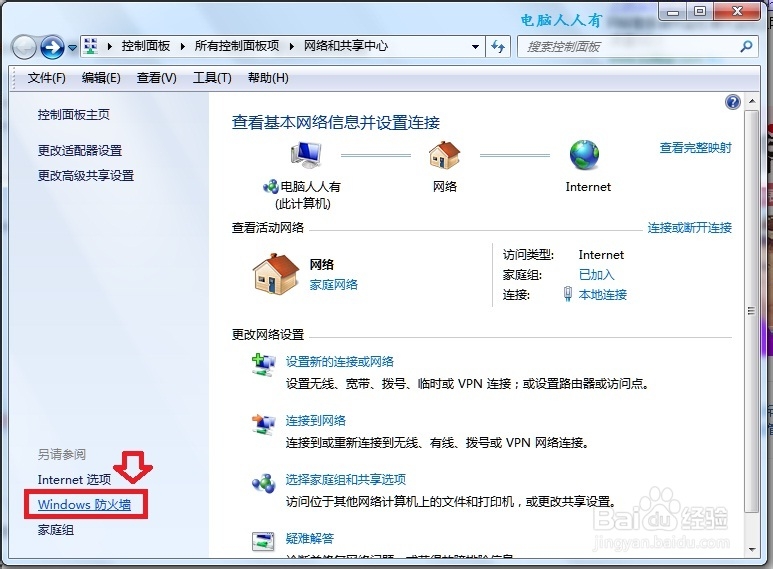This screenshot has height=569, width=773.
Task: Click the blue Help question mark icon
Action: point(733,102)
